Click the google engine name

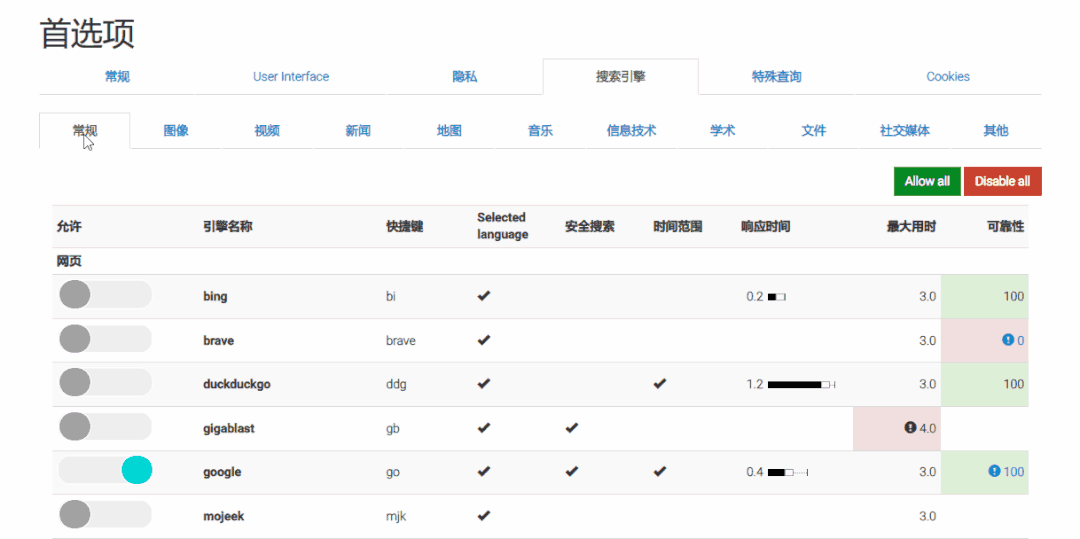[x=222, y=472]
